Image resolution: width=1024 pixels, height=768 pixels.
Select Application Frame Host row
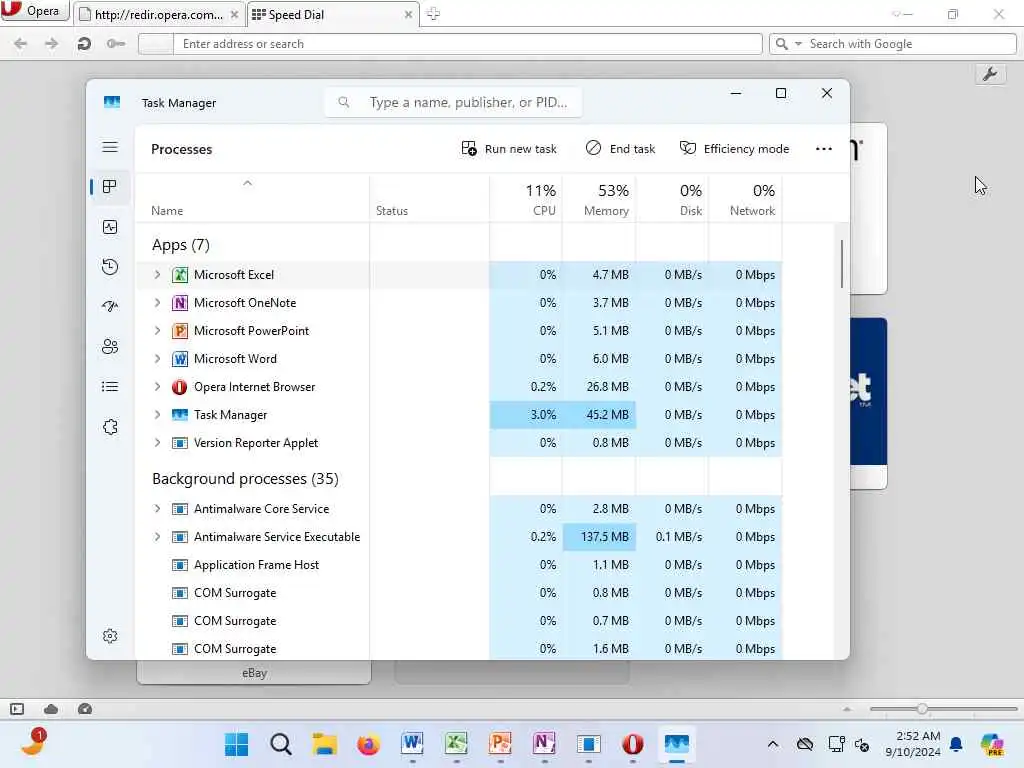[x=458, y=565]
